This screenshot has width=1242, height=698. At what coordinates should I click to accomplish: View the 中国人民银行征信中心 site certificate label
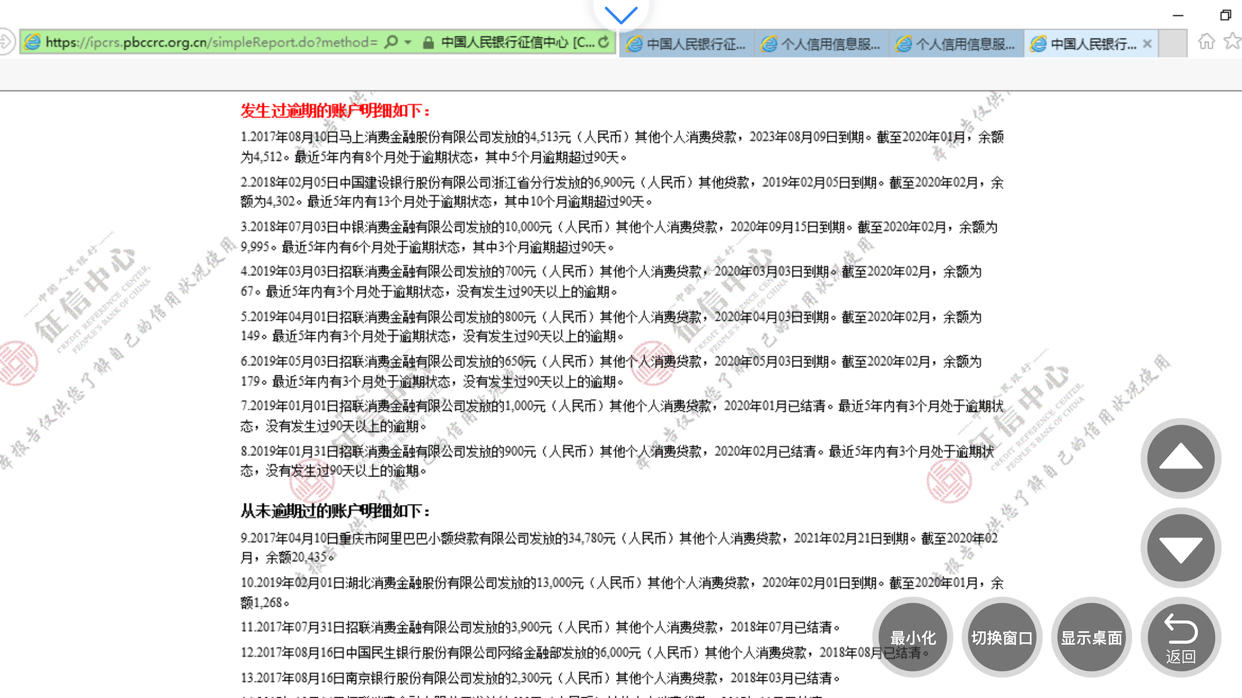point(517,43)
